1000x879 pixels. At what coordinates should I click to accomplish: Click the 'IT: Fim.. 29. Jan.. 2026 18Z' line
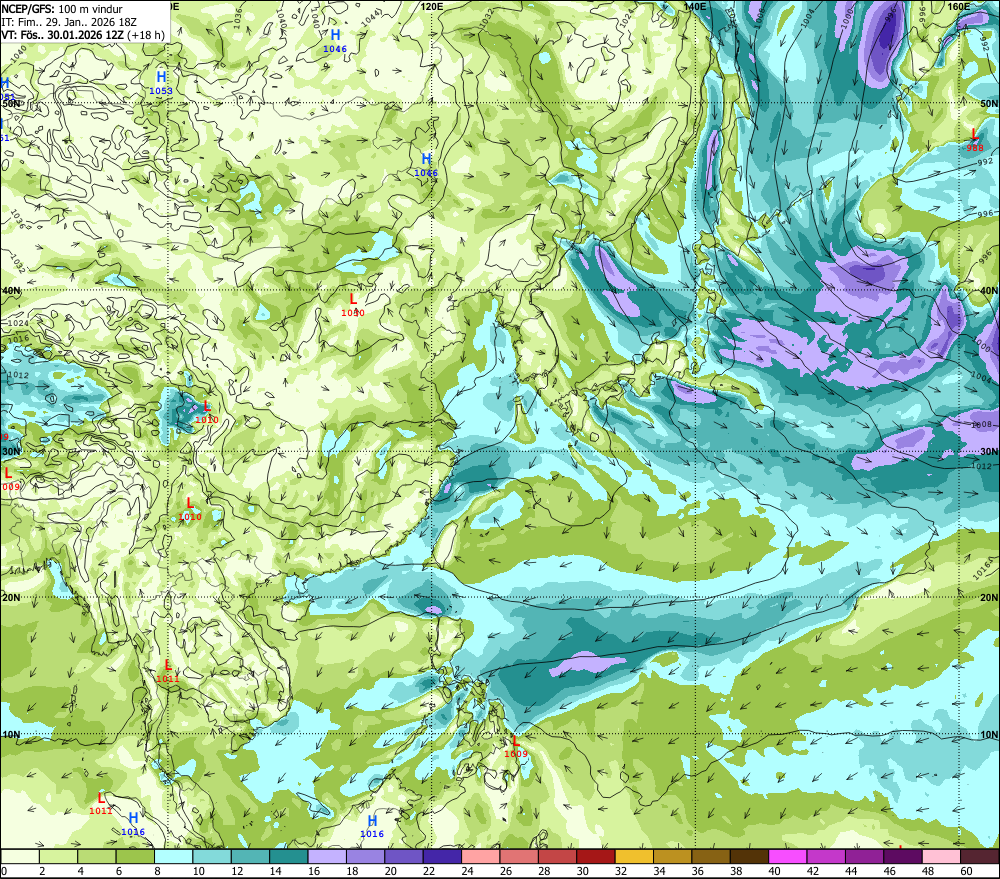point(69,22)
